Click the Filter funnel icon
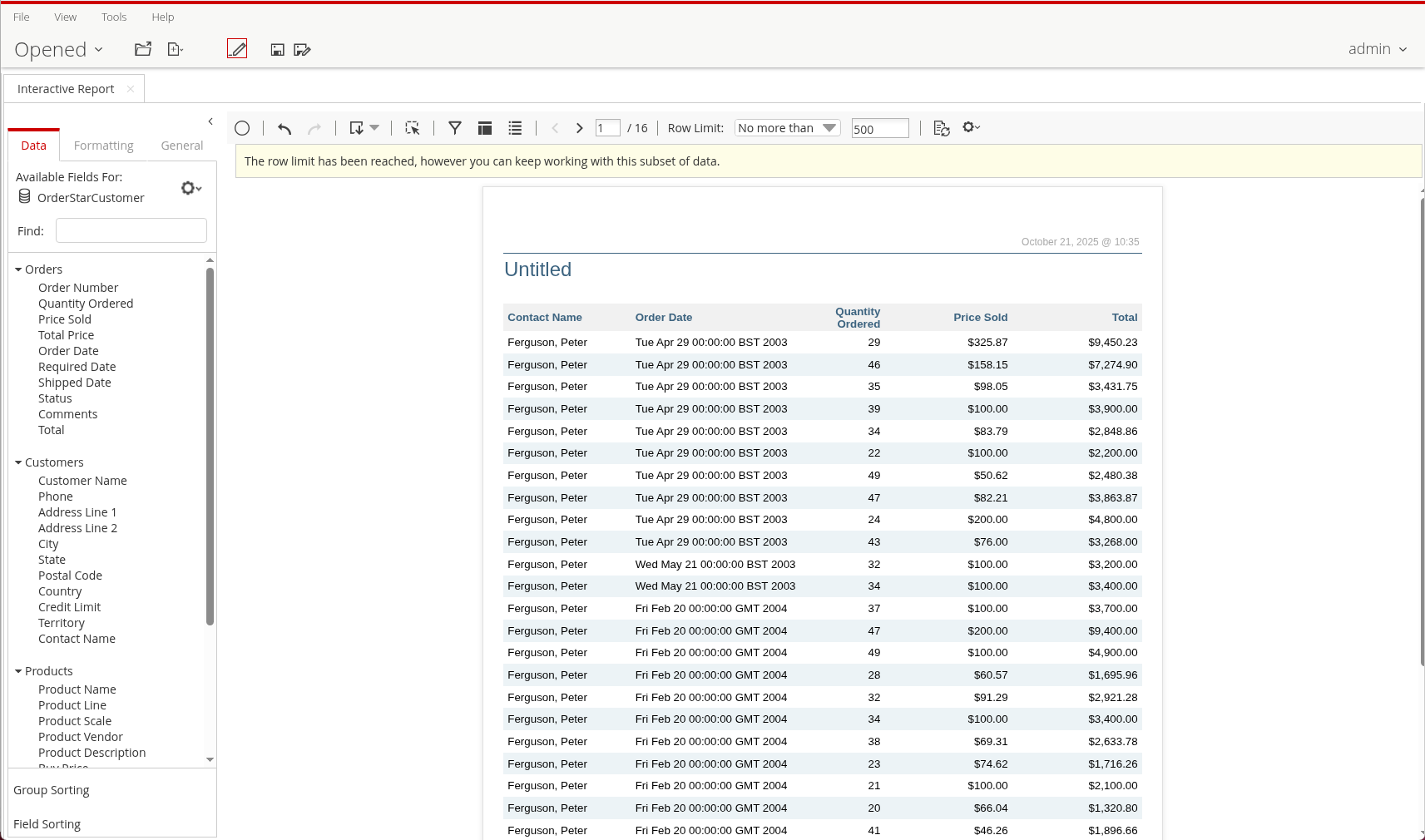Image resolution: width=1425 pixels, height=840 pixels. tap(455, 128)
